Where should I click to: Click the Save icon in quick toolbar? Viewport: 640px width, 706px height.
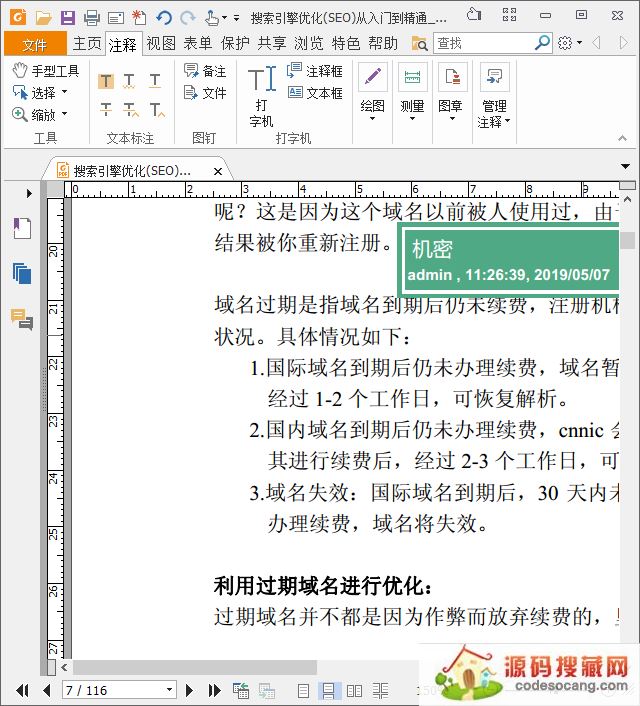pyautogui.click(x=67, y=17)
